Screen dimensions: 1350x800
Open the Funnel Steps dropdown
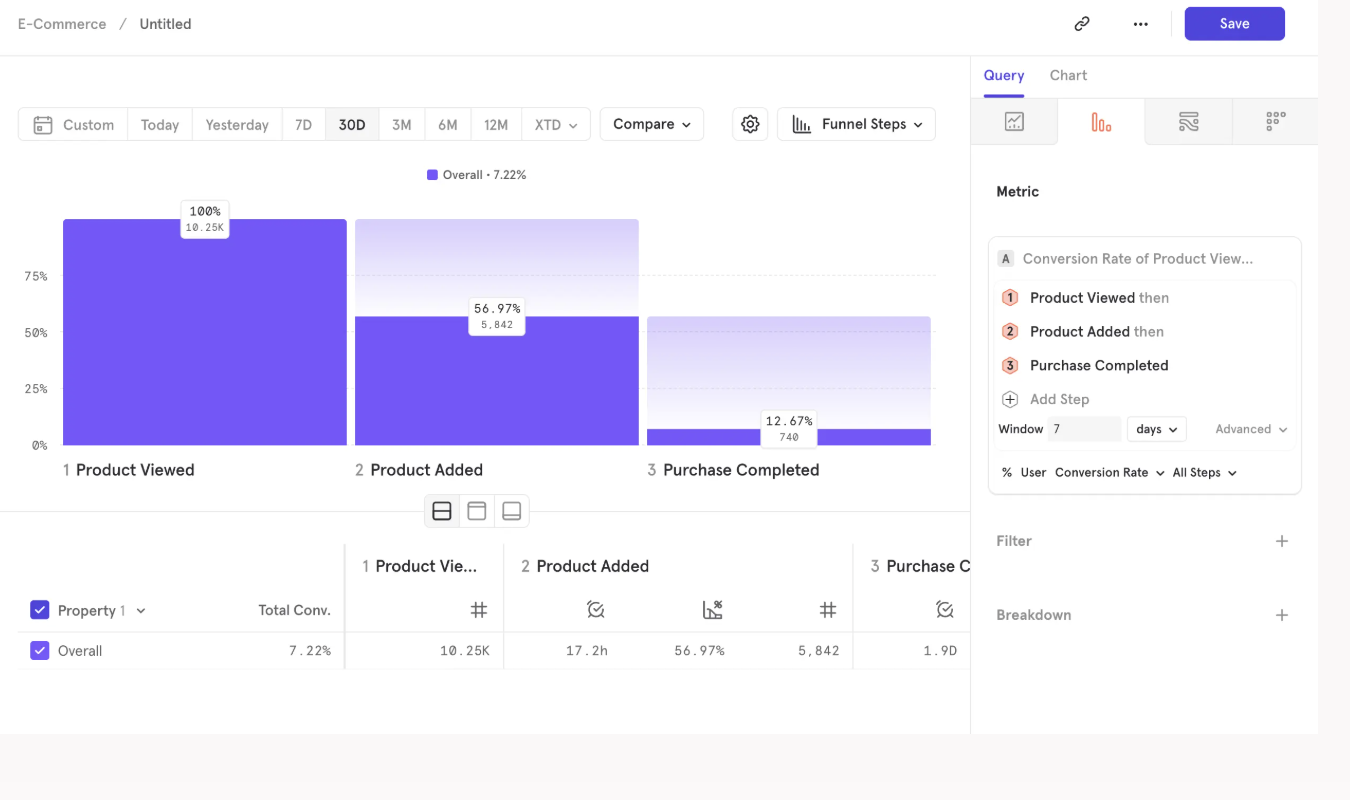[856, 123]
